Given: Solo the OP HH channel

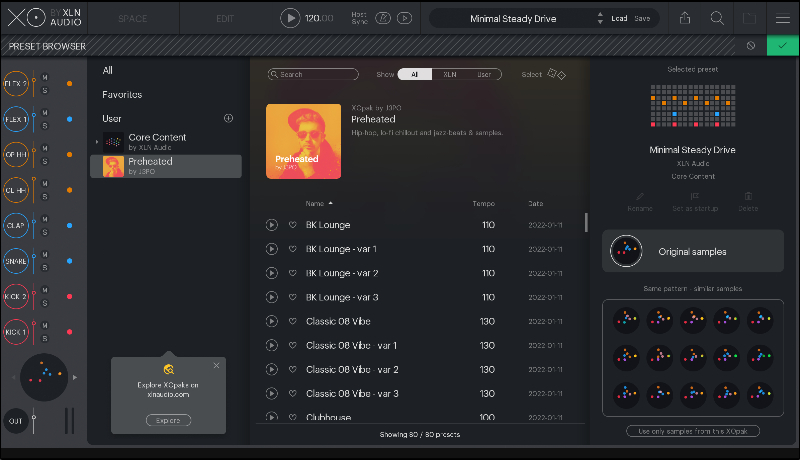Looking at the screenshot, I should pyautogui.click(x=45, y=162).
